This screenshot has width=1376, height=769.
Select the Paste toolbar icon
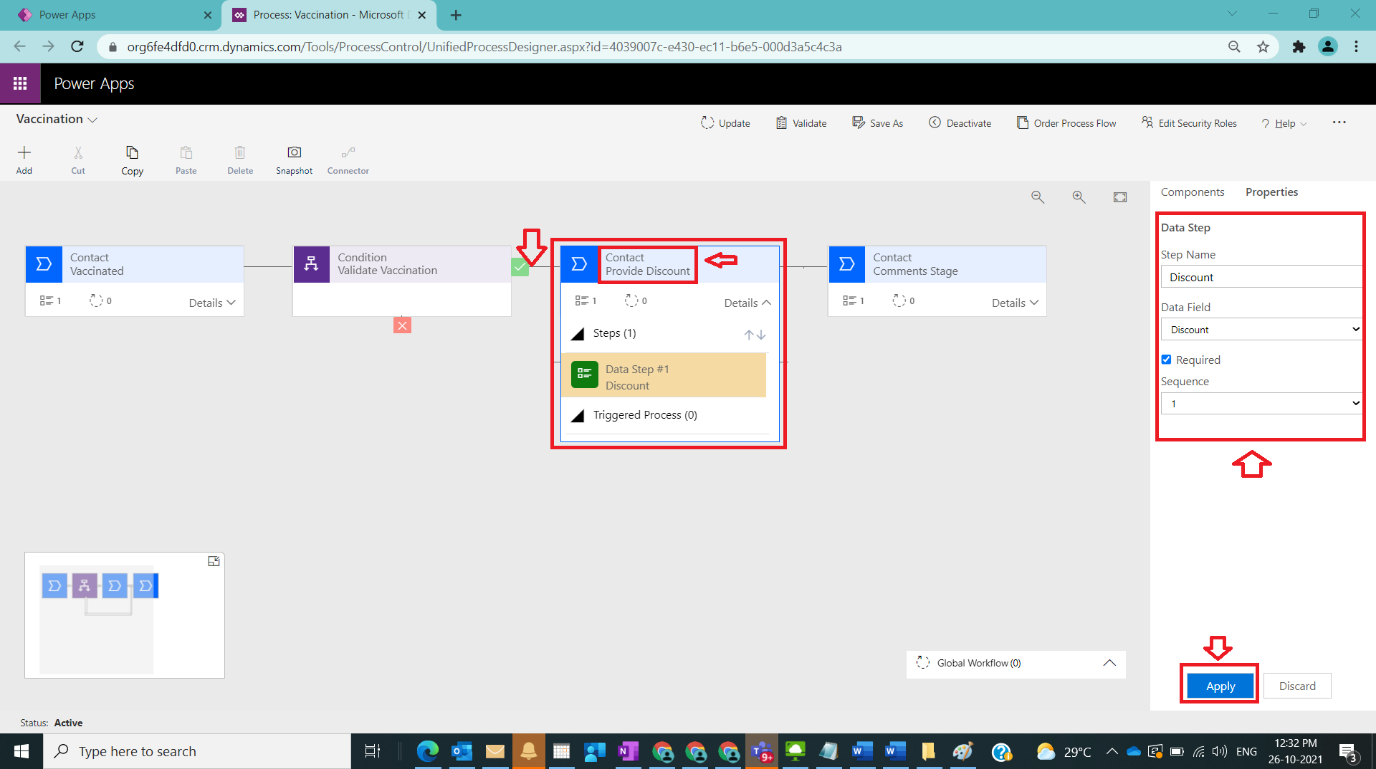pyautogui.click(x=185, y=158)
